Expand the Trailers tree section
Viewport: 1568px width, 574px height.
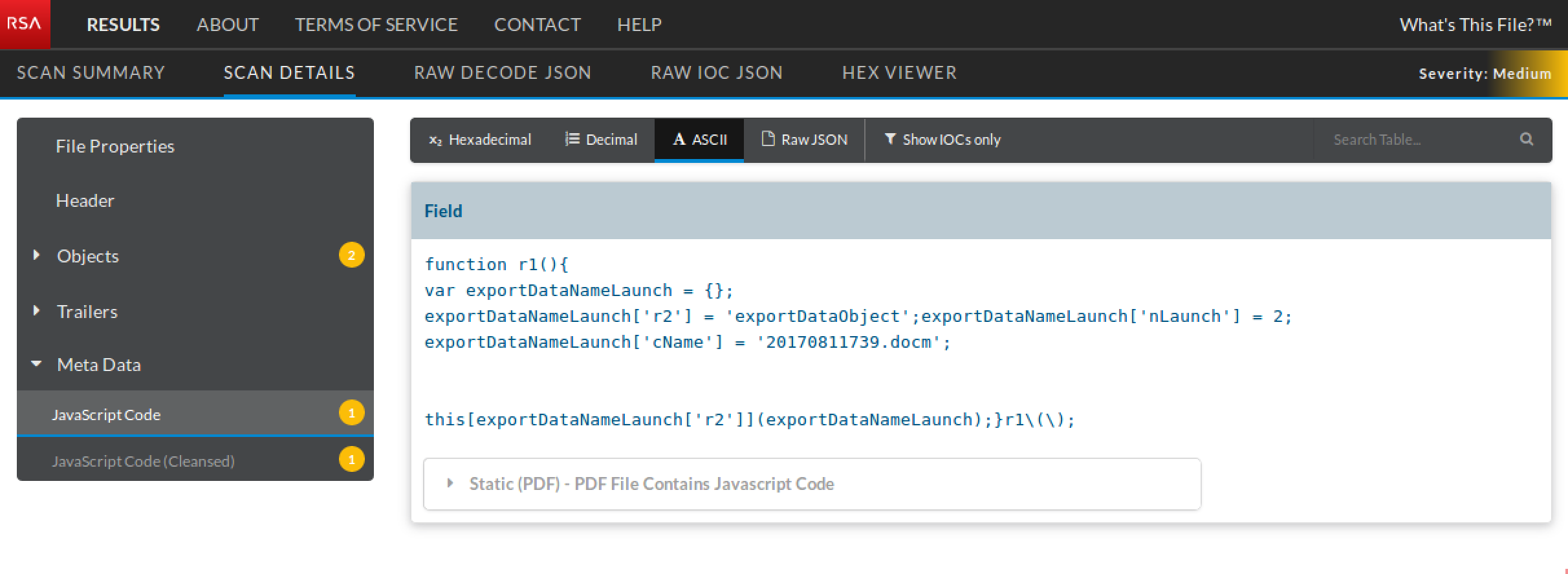pos(37,311)
